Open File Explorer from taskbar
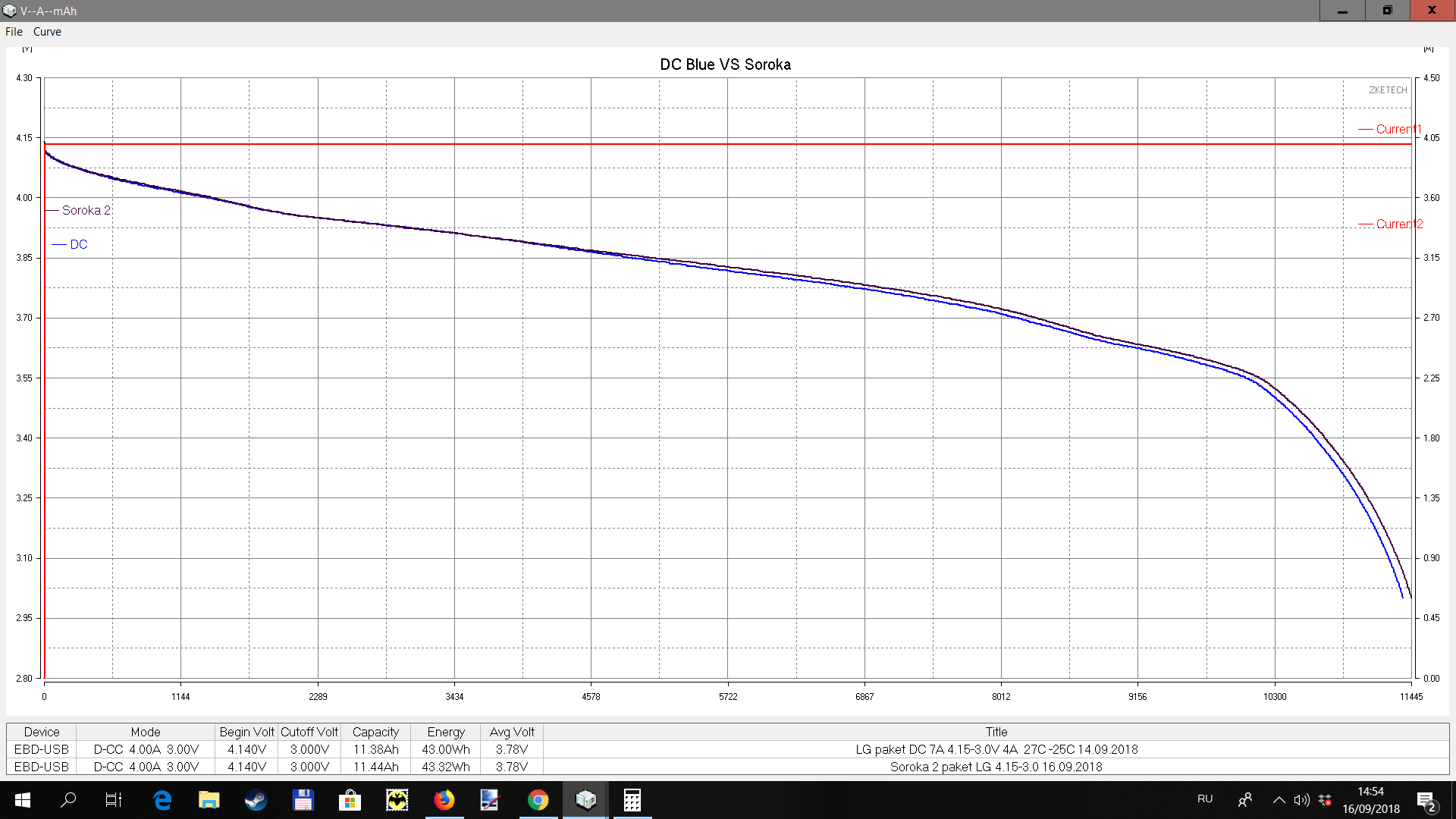 click(209, 800)
